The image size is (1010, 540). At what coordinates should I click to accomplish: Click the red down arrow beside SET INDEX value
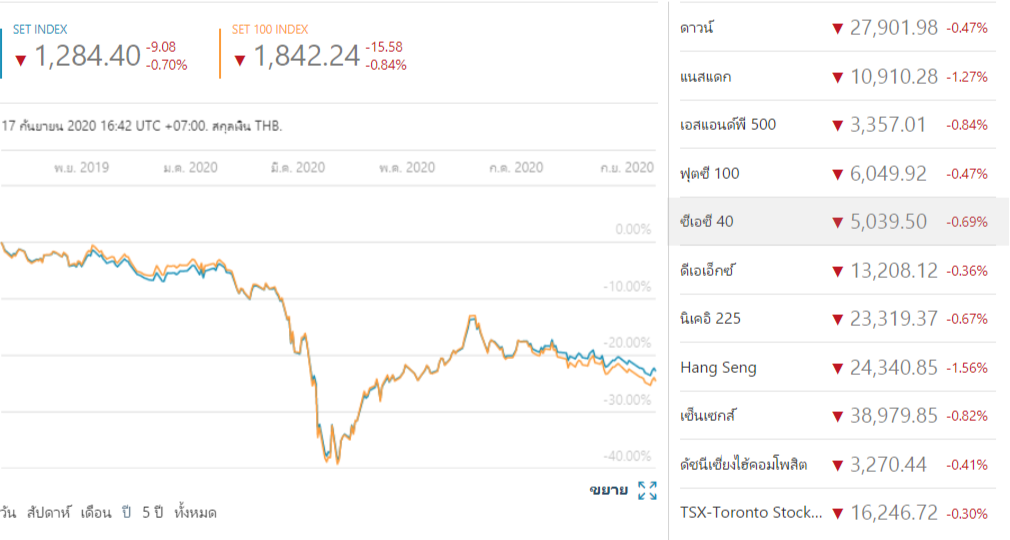[x=20, y=60]
